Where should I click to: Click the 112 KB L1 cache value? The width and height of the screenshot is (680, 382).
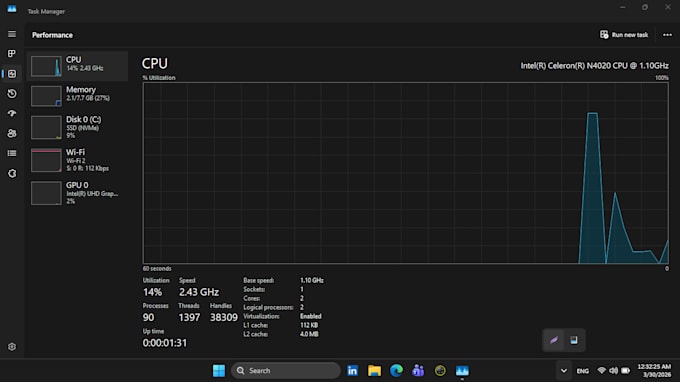point(309,325)
